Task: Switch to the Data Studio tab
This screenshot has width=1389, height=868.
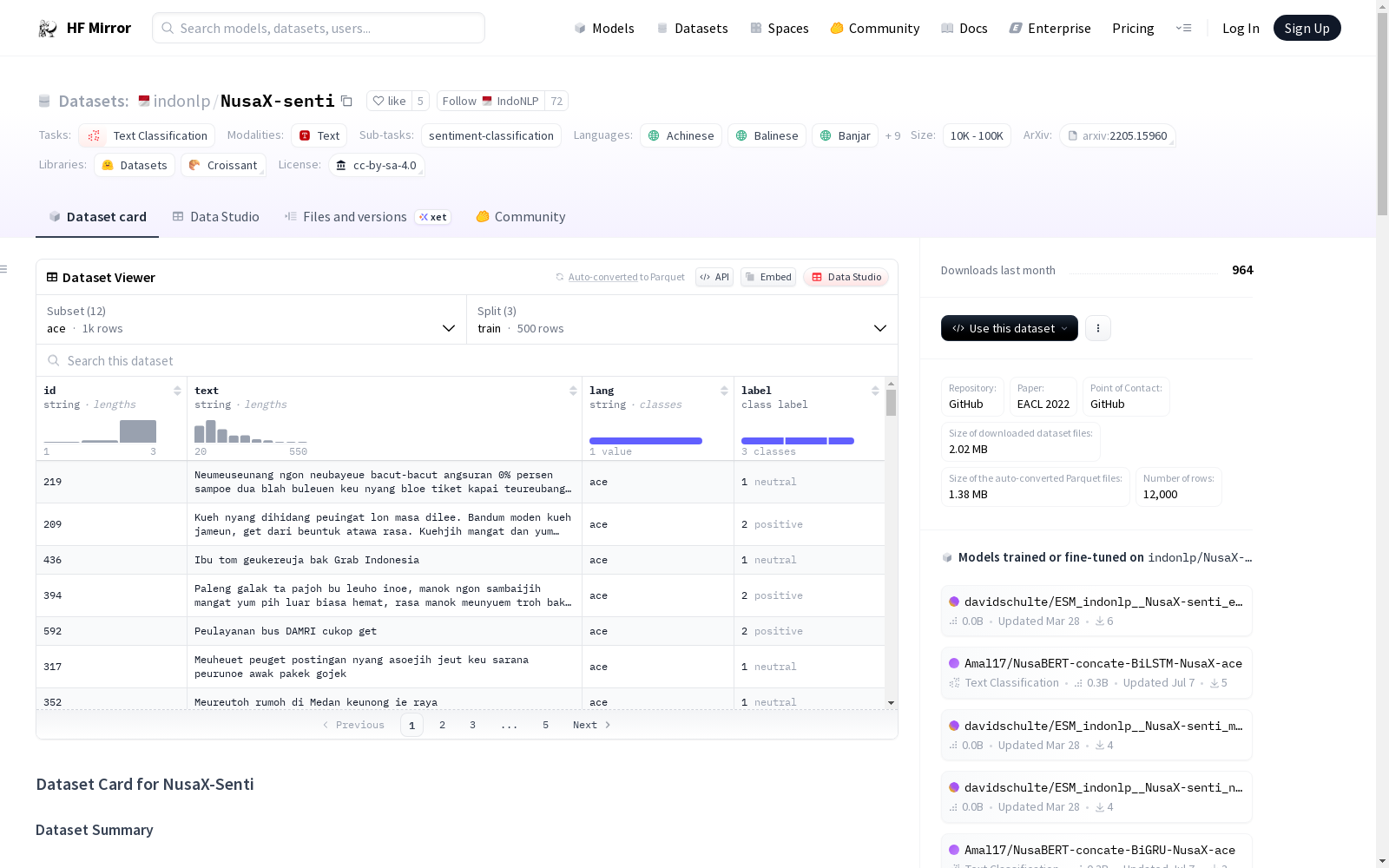Action: tap(216, 217)
